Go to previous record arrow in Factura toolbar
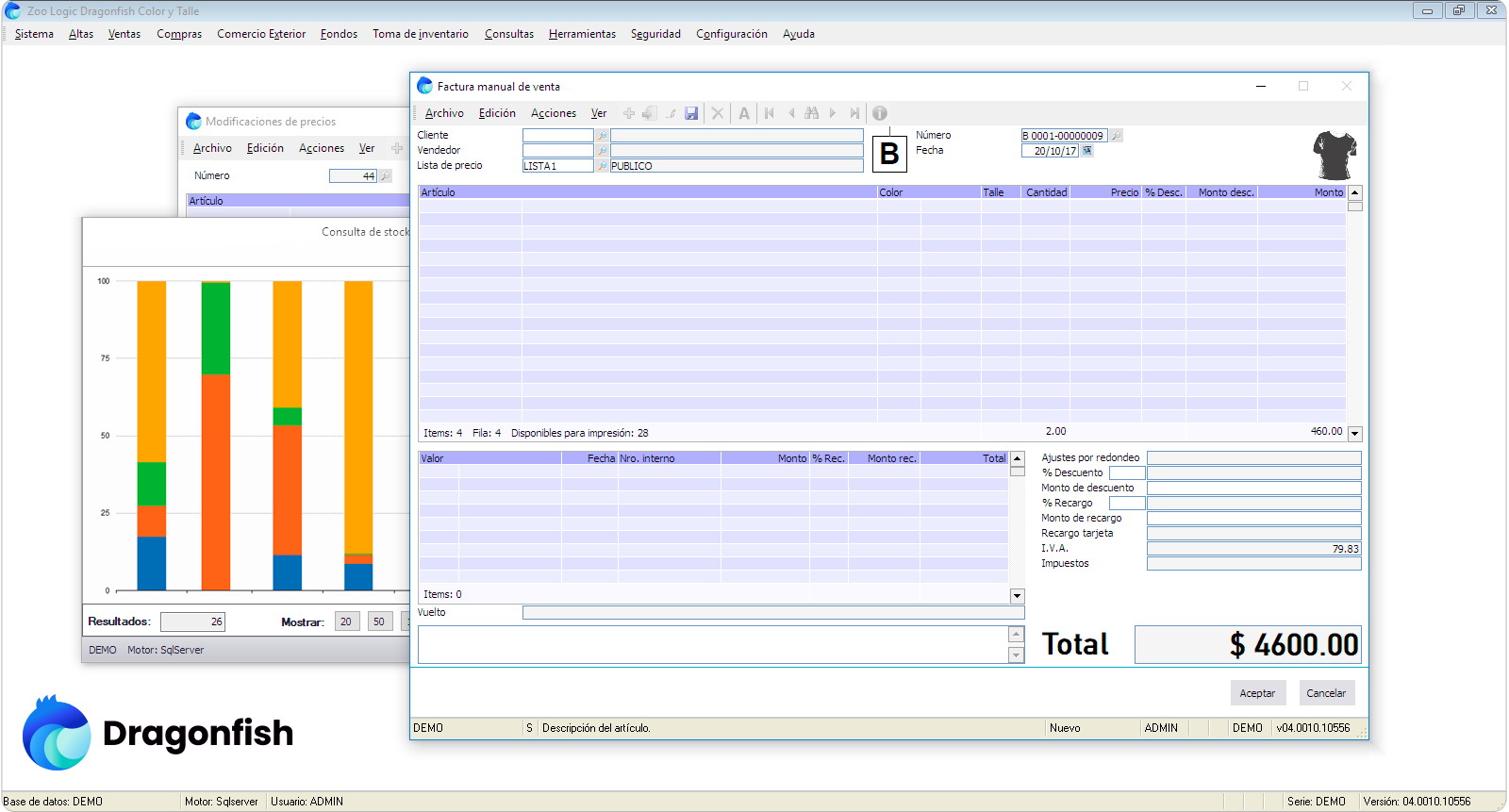Image resolution: width=1509 pixels, height=812 pixels. pos(791,113)
